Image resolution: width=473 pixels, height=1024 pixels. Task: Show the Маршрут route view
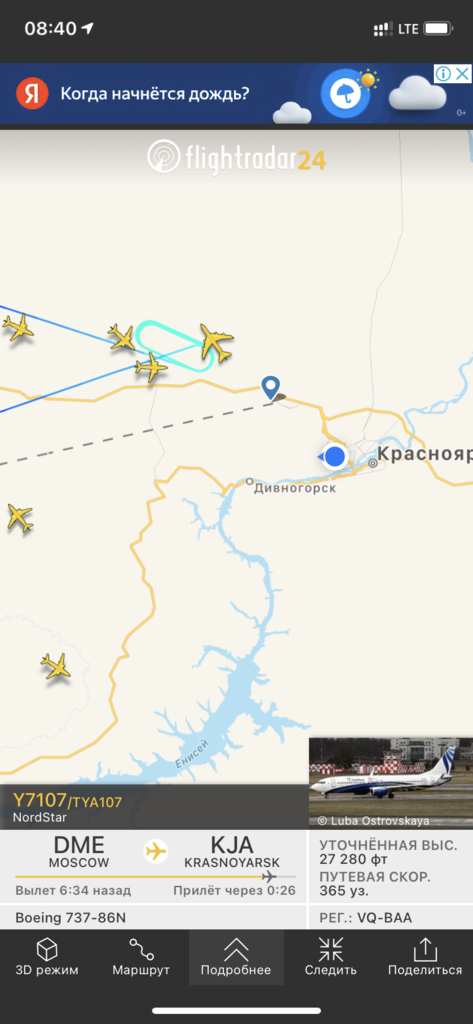click(141, 957)
